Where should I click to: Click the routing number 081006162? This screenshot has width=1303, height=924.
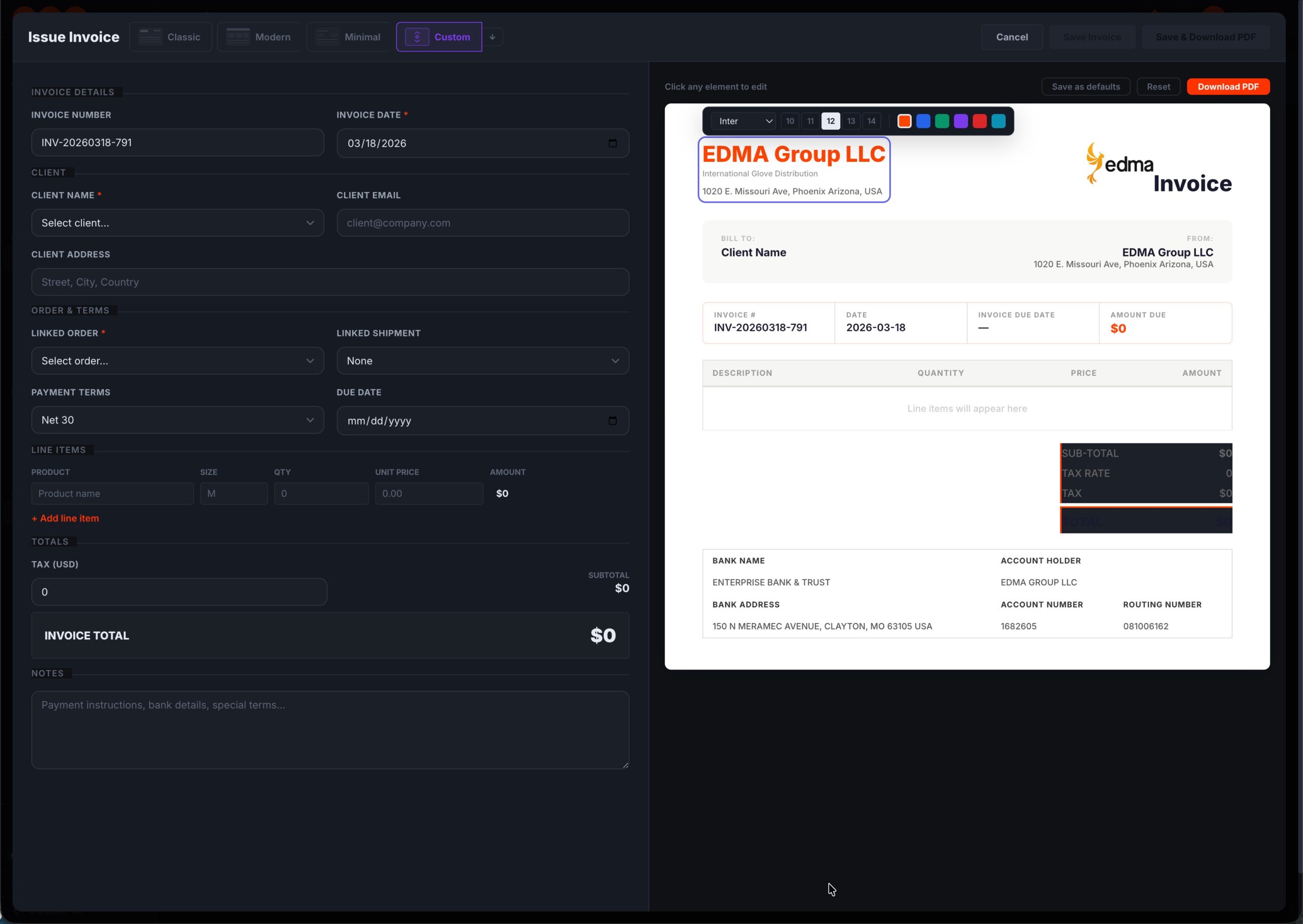1145,626
